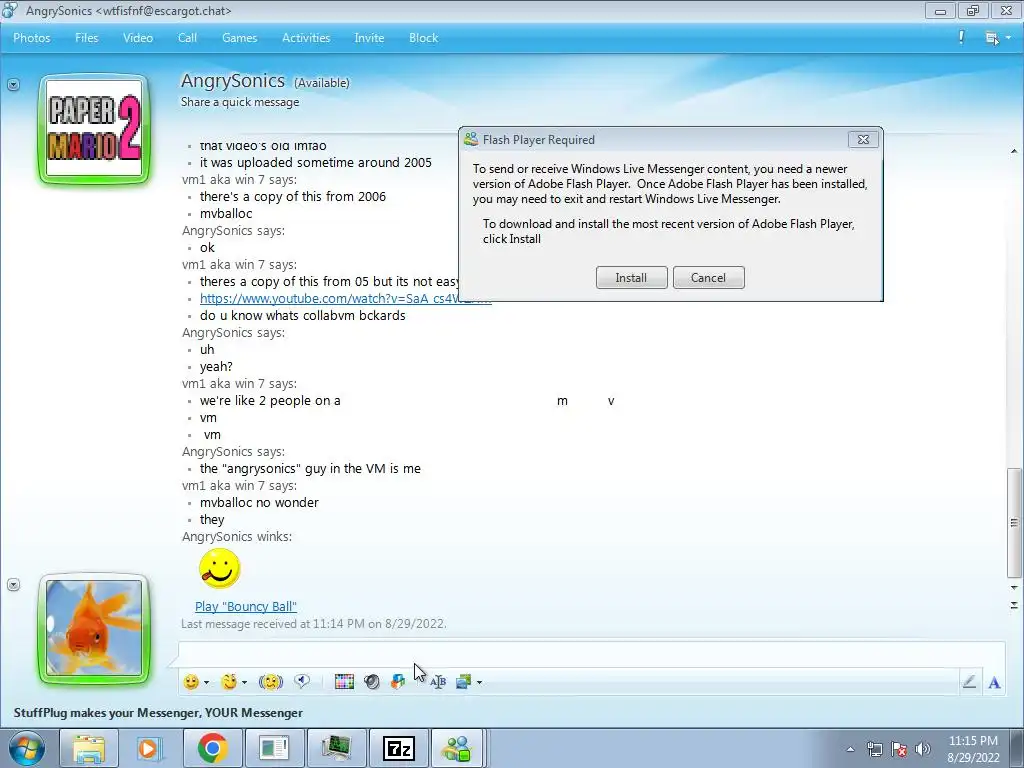Click the wink face icon
This screenshot has height=768, width=1024.
(x=229, y=682)
